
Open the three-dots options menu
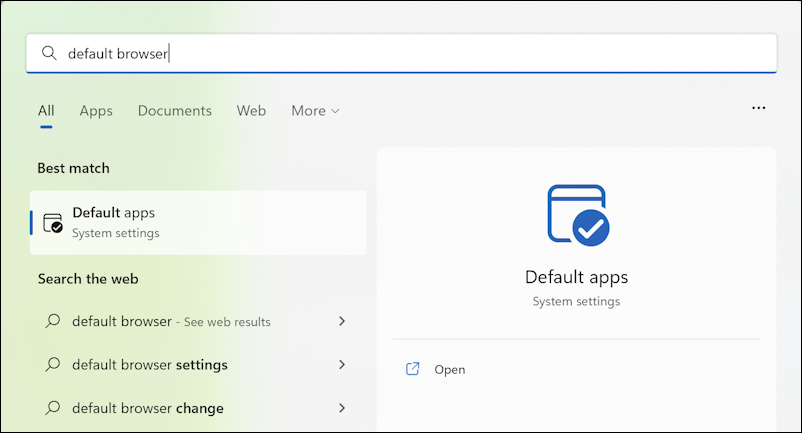pos(759,108)
